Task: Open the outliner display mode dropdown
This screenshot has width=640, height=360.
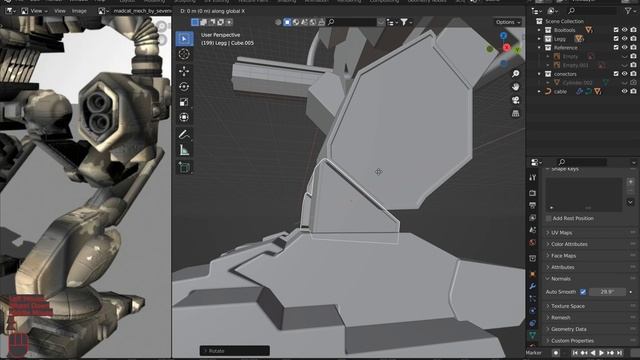Action: click(553, 11)
